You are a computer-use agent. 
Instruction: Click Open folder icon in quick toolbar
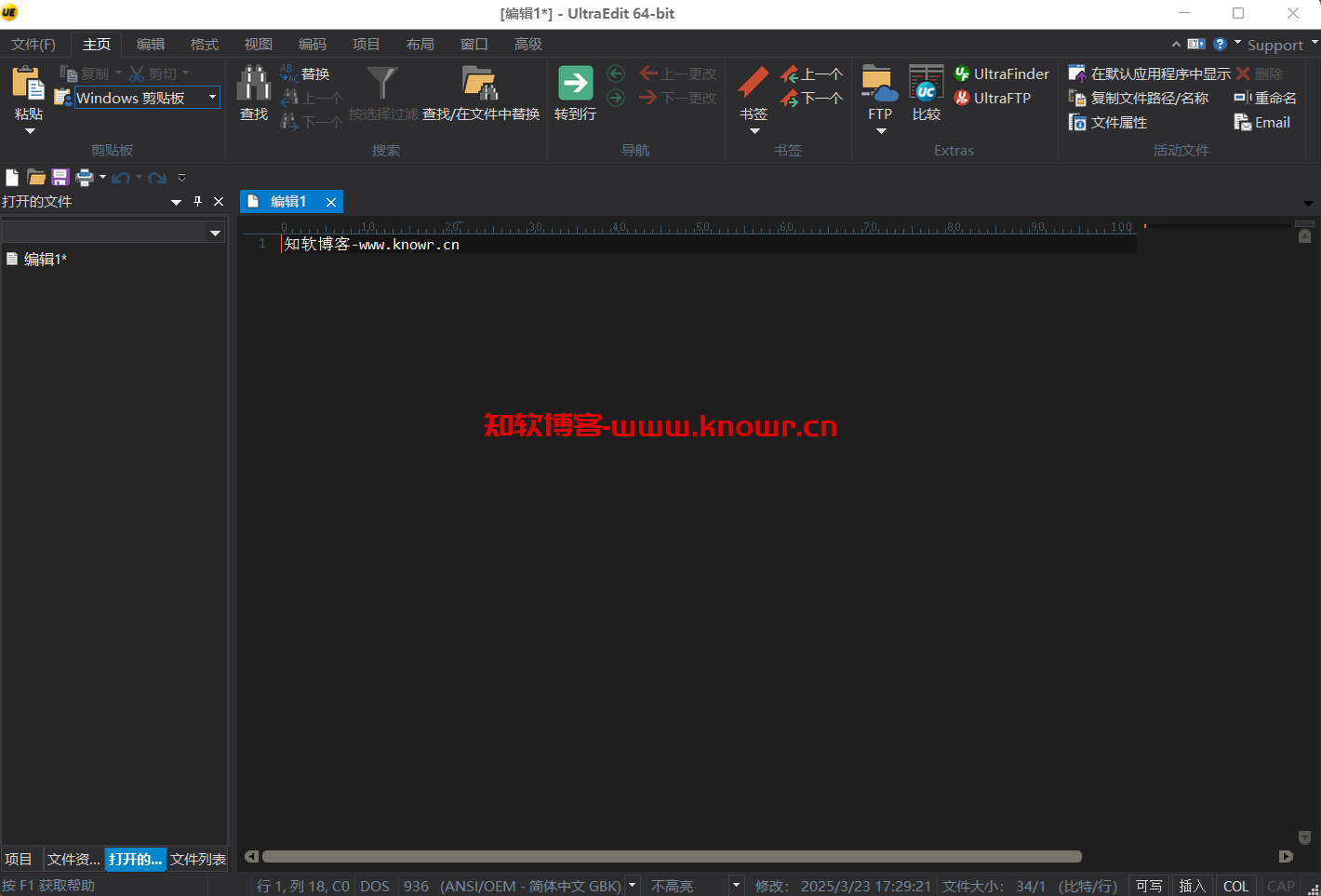(36, 177)
